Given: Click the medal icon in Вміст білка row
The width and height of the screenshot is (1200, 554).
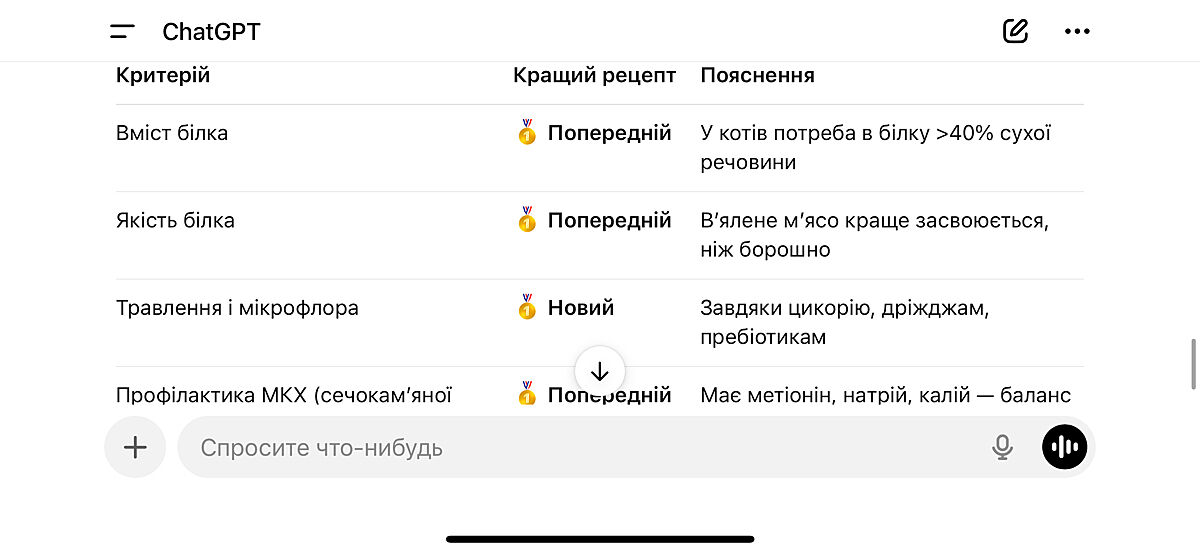Looking at the screenshot, I should pos(527,133).
